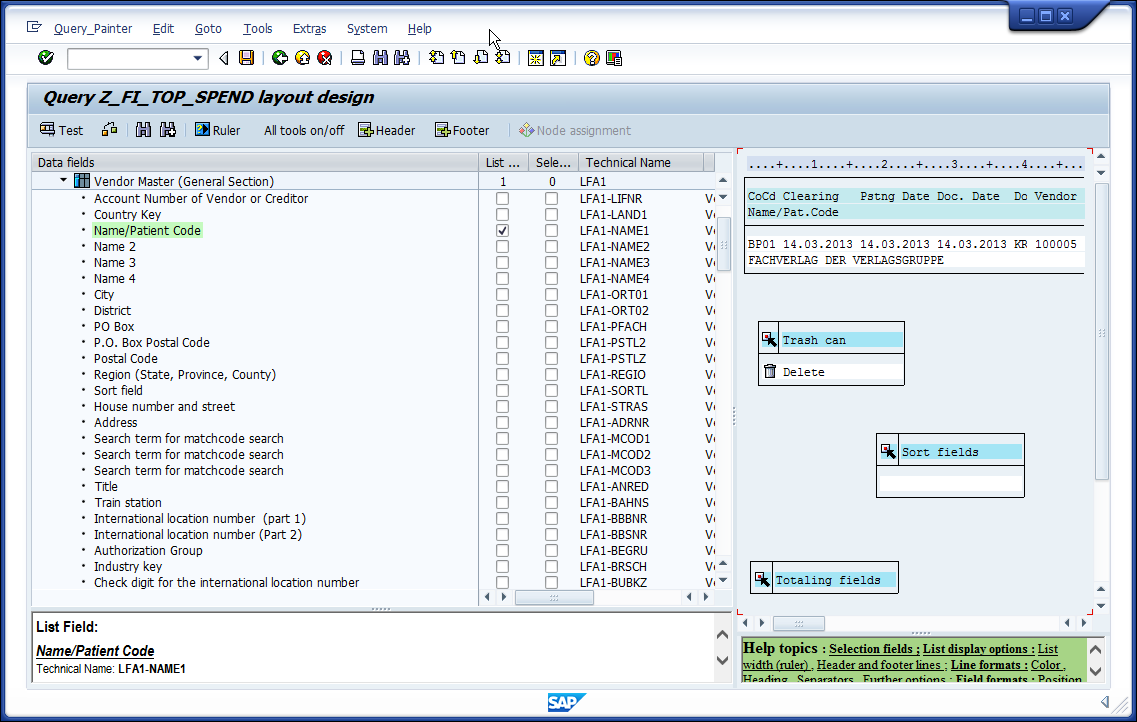Click the Find Next binoculars icon in top toolbar

coord(402,58)
